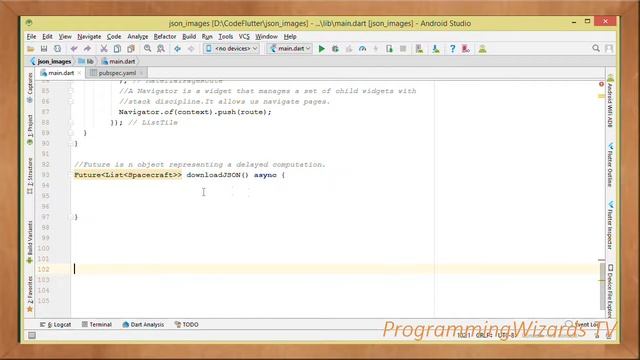640x360 pixels.
Task: Switch to the pubspec.yaml editor tab
Action: point(117,73)
